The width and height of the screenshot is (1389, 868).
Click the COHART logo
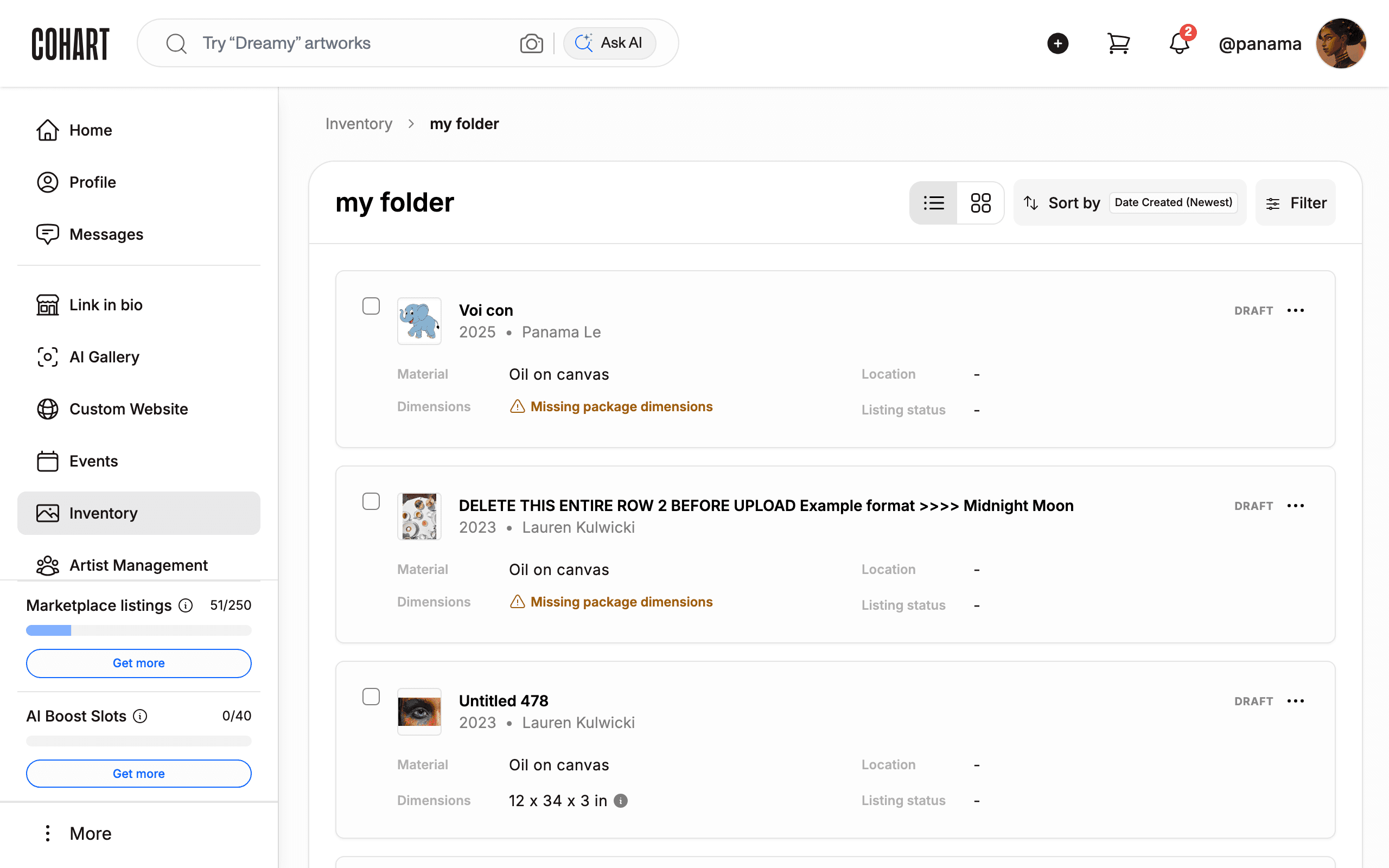(70, 43)
